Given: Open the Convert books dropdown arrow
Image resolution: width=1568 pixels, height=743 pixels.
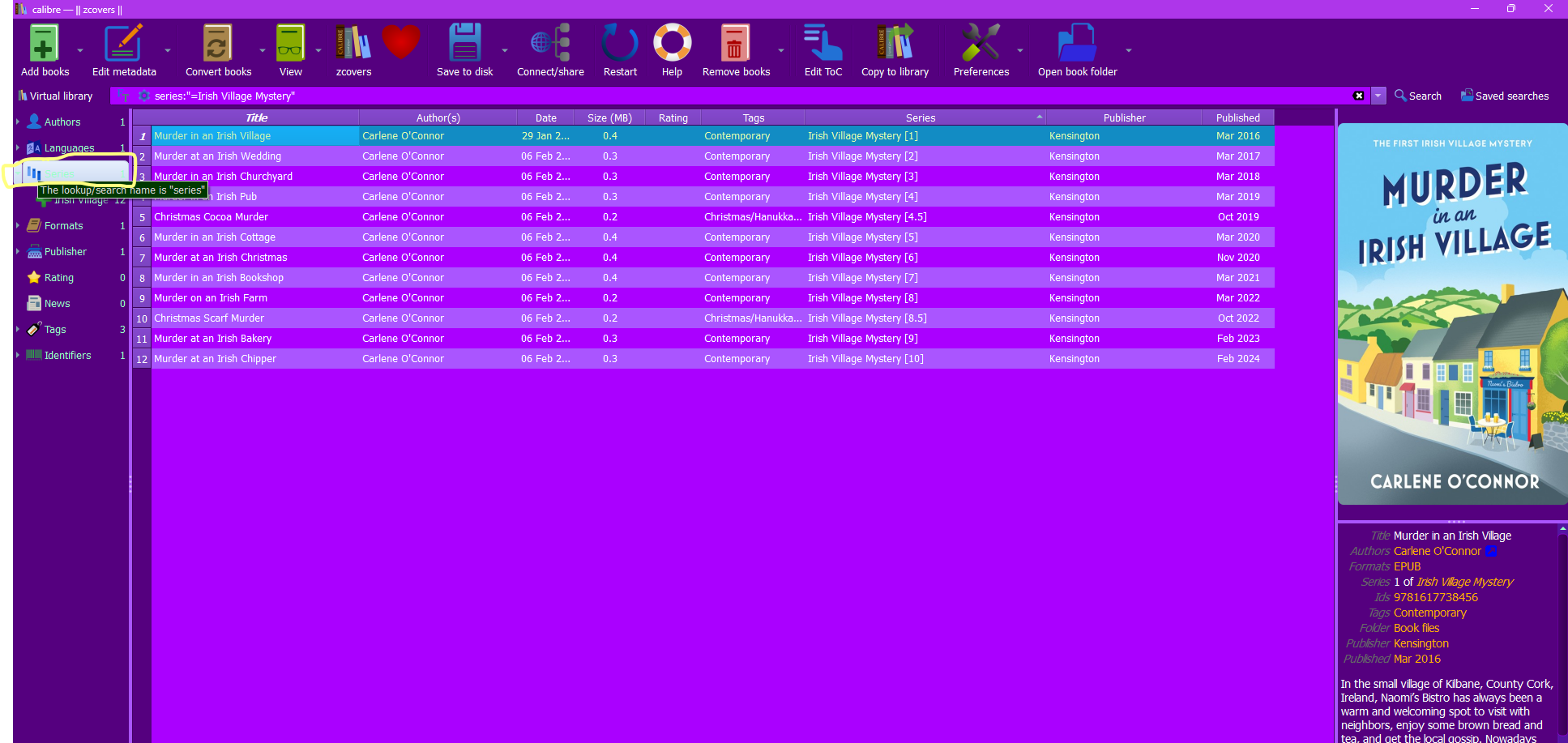Looking at the screenshot, I should pyautogui.click(x=263, y=50).
